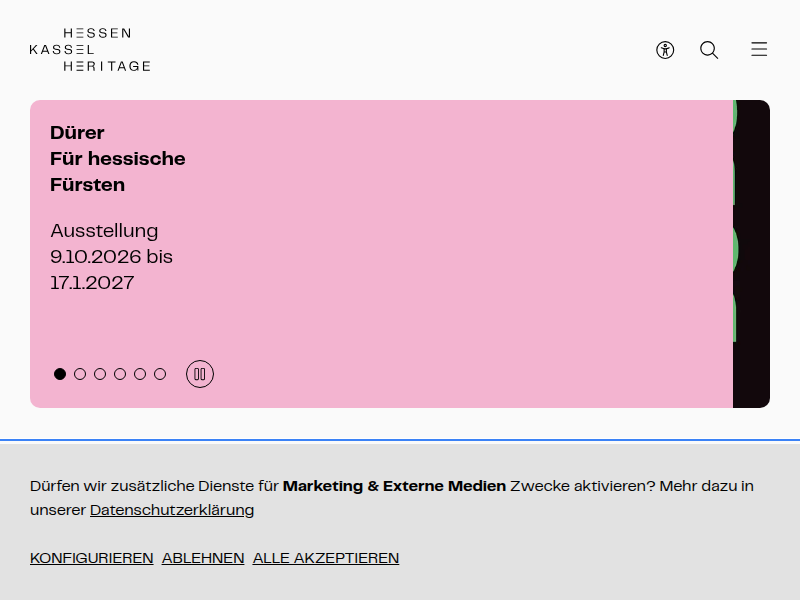Click ALLE AKZEPTIEREN to accept cookies
This screenshot has height=600, width=800.
click(326, 558)
